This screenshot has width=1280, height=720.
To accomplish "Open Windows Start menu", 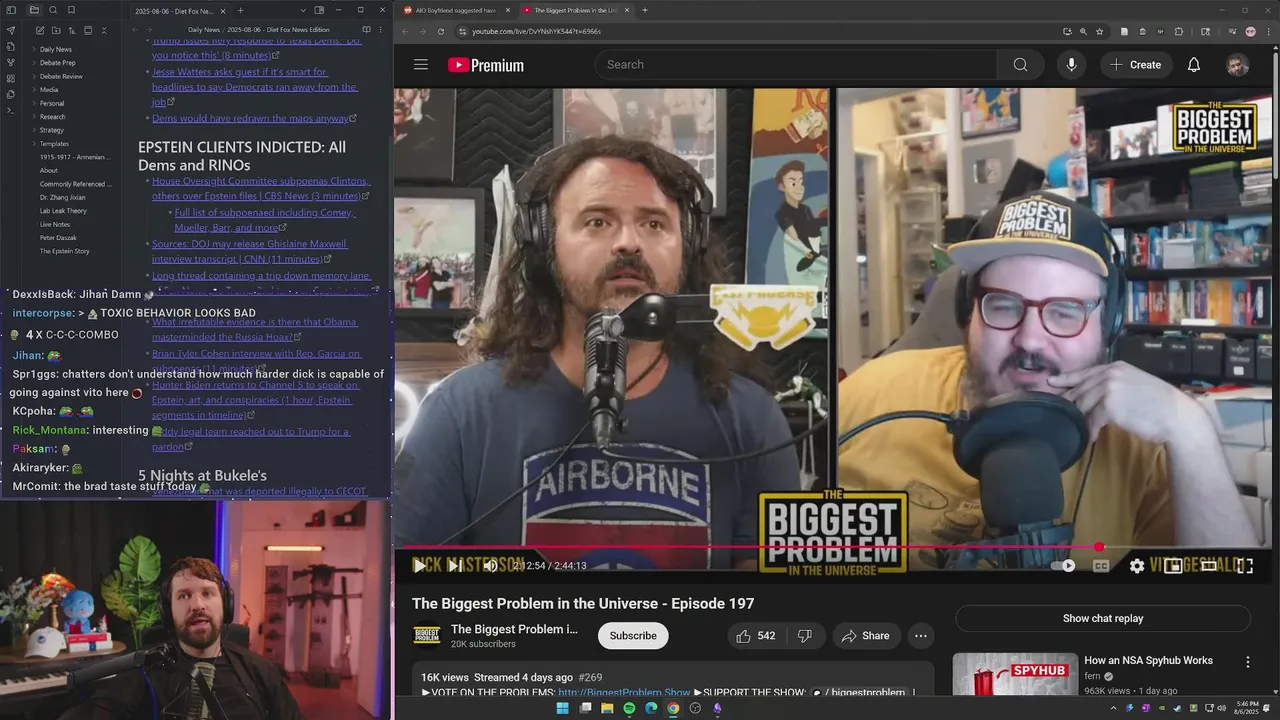I will click(x=562, y=708).
